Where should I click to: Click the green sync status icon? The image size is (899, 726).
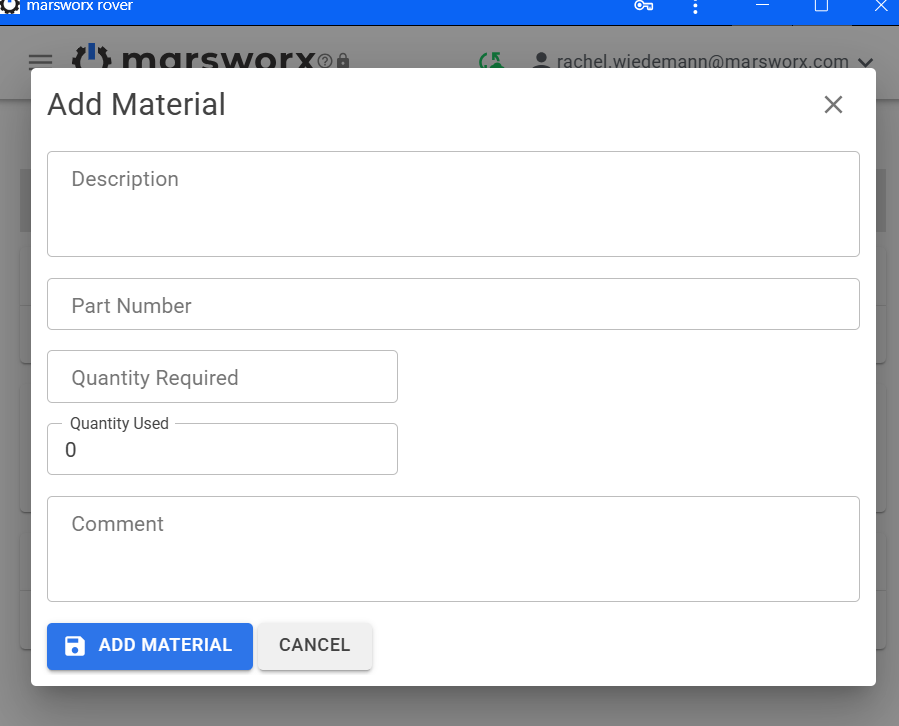point(491,60)
